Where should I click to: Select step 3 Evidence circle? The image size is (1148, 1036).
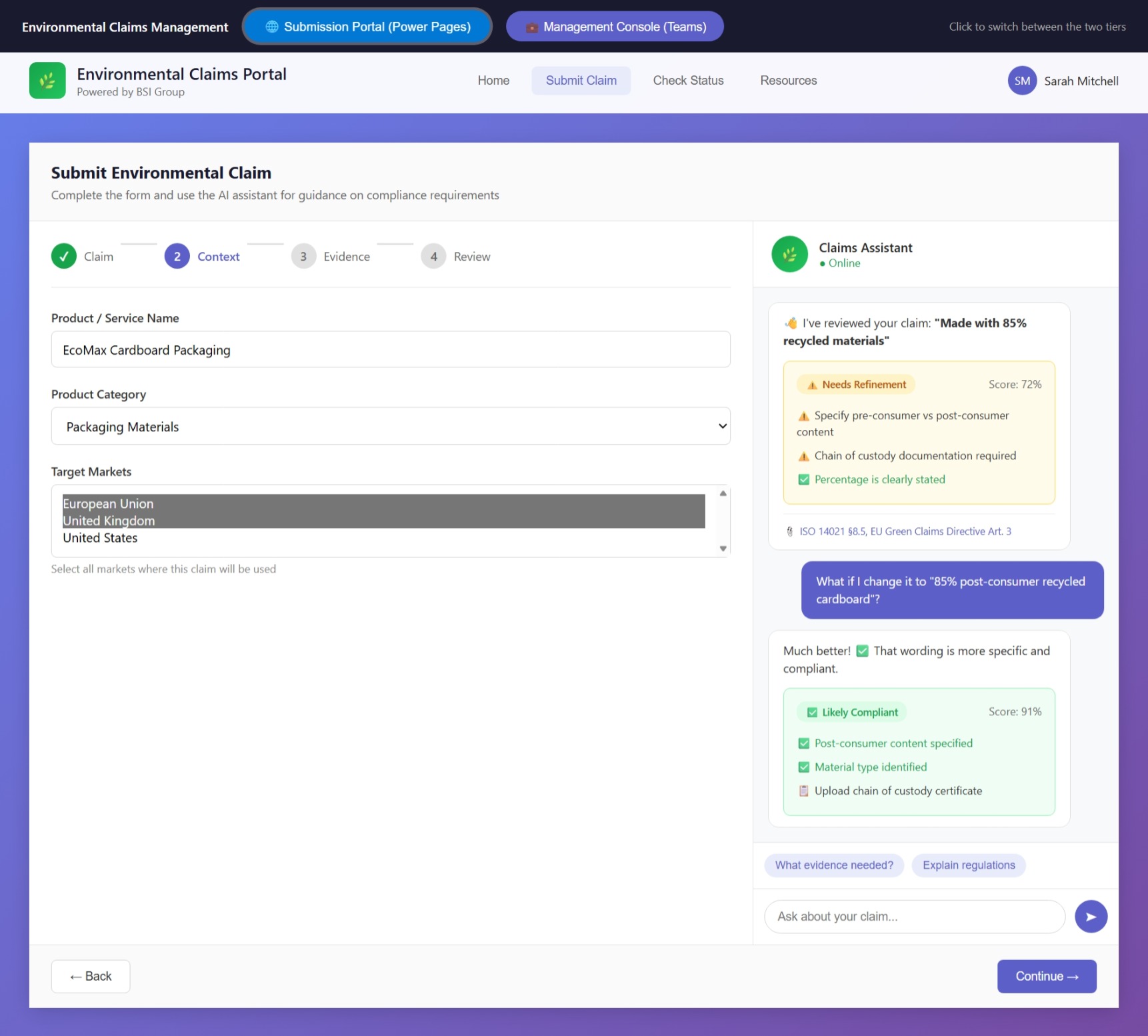click(x=303, y=257)
